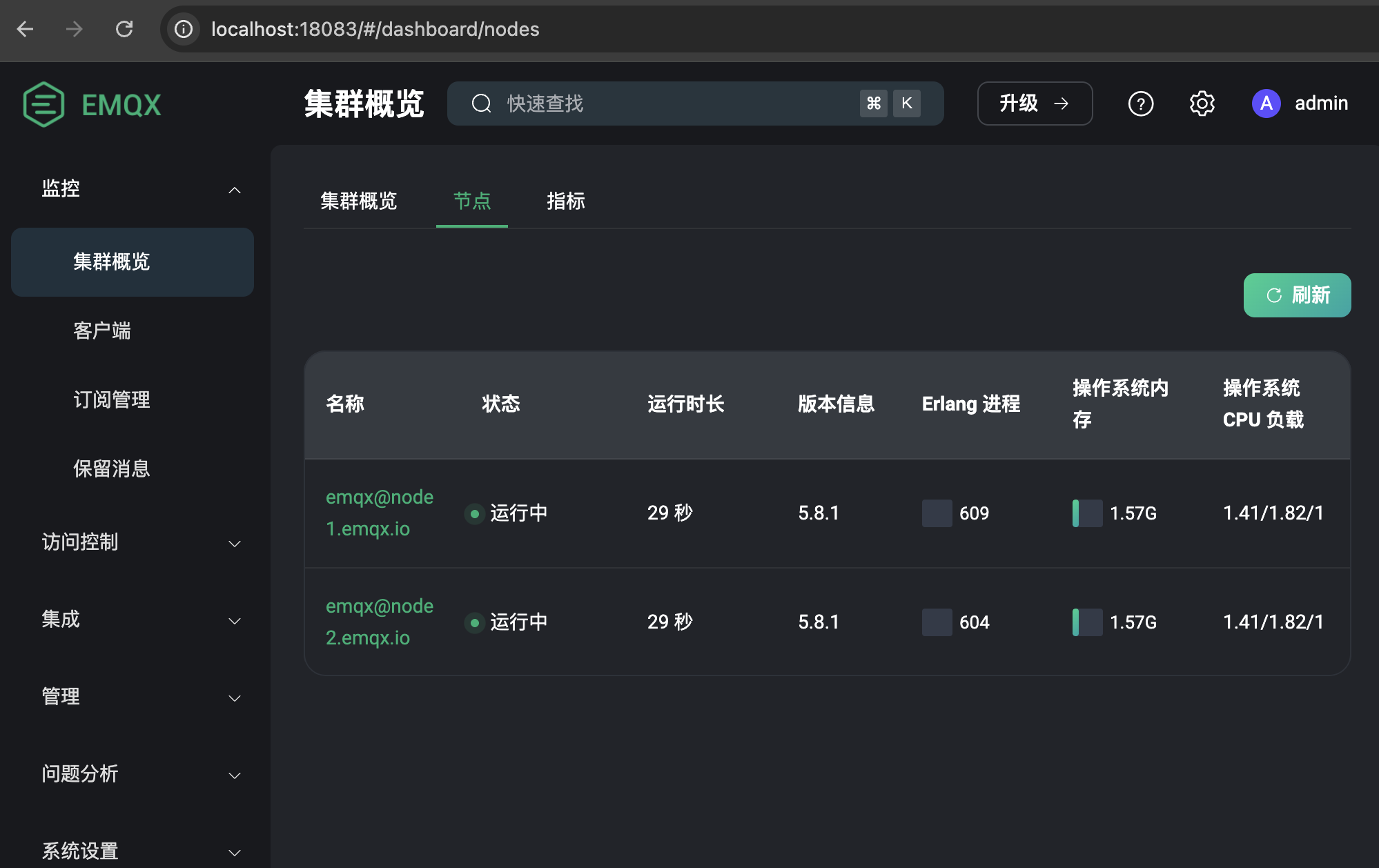Click OS memory bar in node2 row
The height and width of the screenshot is (868, 1379).
click(x=1087, y=622)
